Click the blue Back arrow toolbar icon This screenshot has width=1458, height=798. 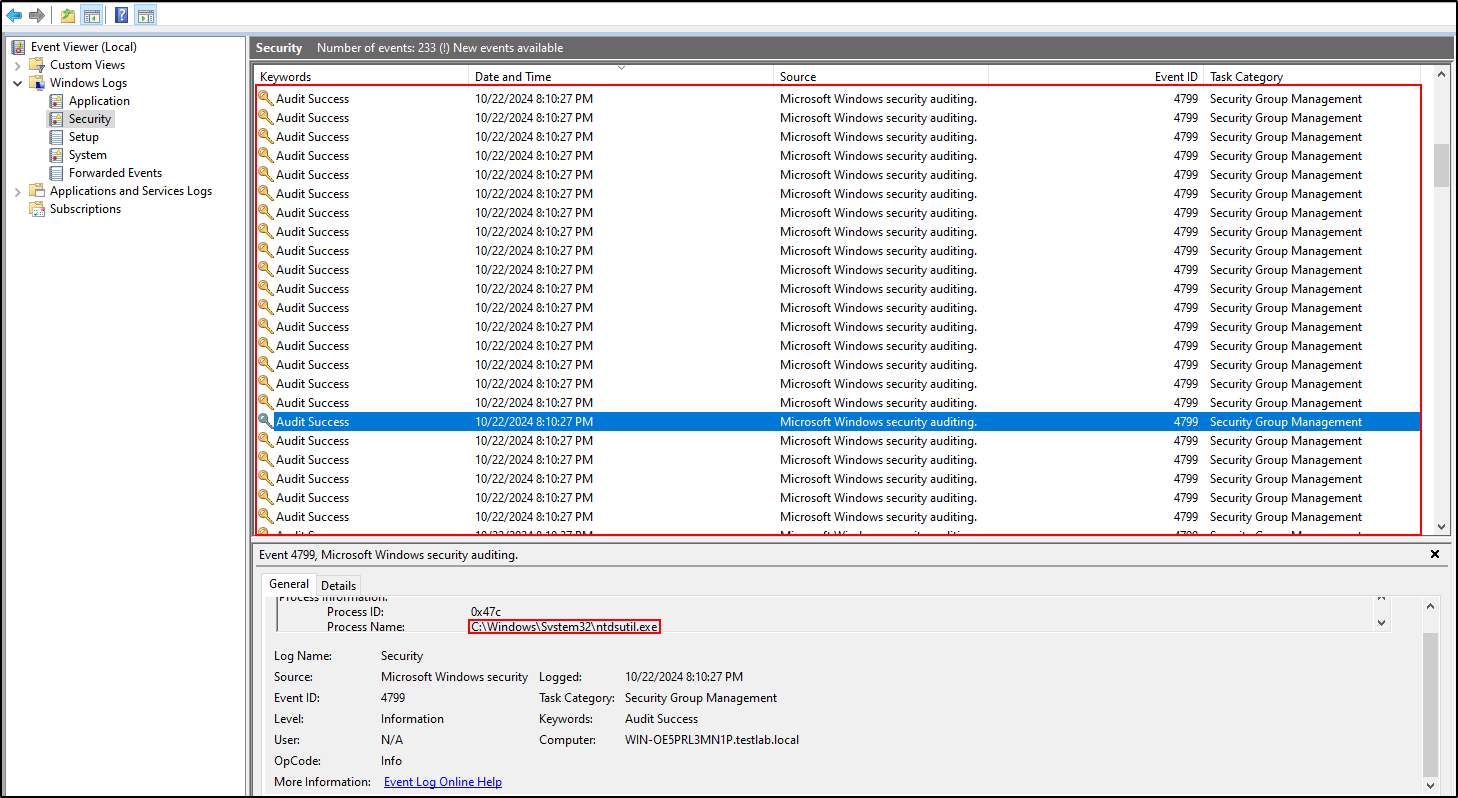tap(14, 15)
